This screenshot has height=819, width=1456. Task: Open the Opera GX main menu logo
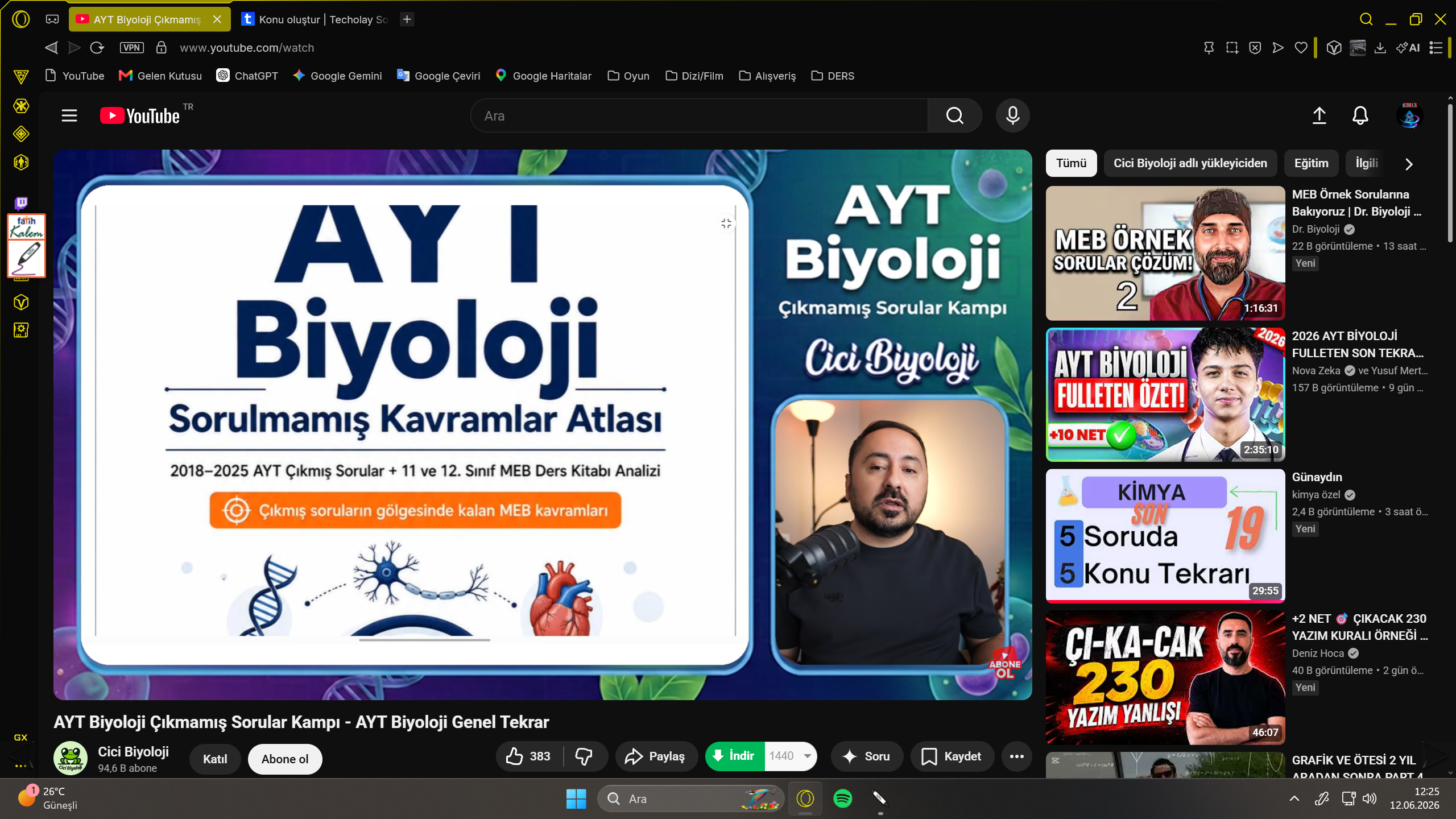click(x=21, y=19)
